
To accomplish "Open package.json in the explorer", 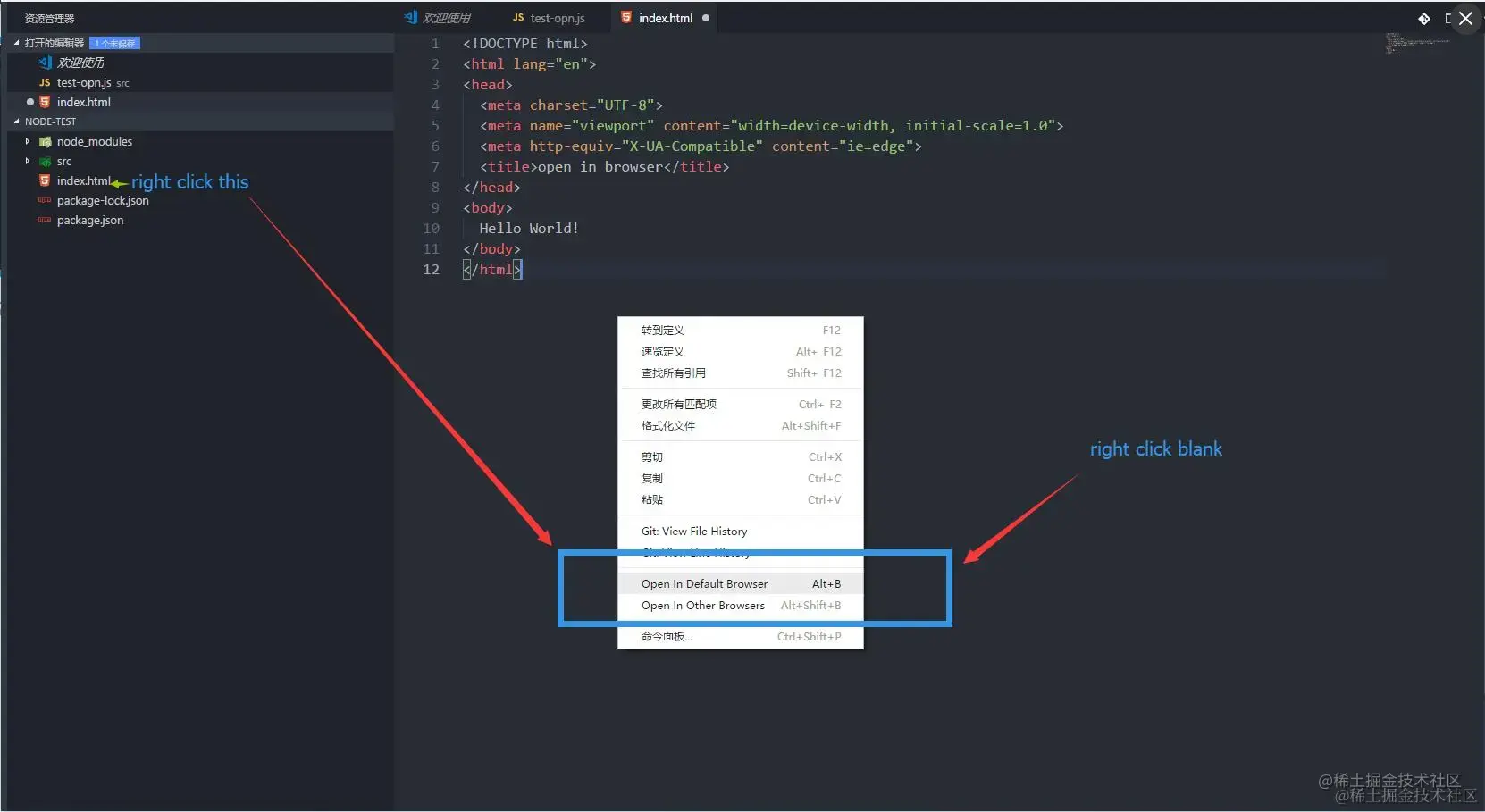I will (x=90, y=220).
